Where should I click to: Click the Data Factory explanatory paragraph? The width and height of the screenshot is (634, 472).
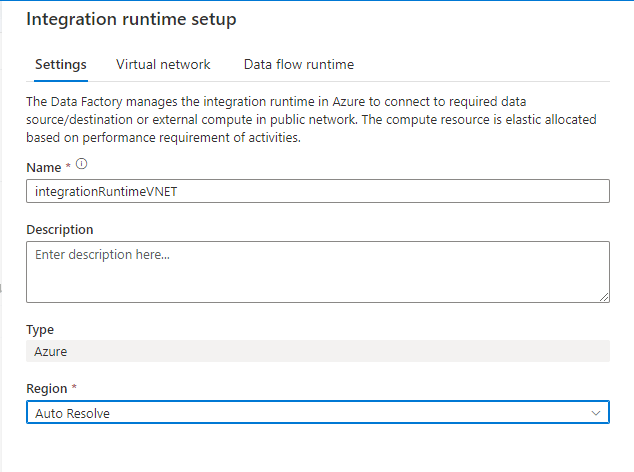311,119
